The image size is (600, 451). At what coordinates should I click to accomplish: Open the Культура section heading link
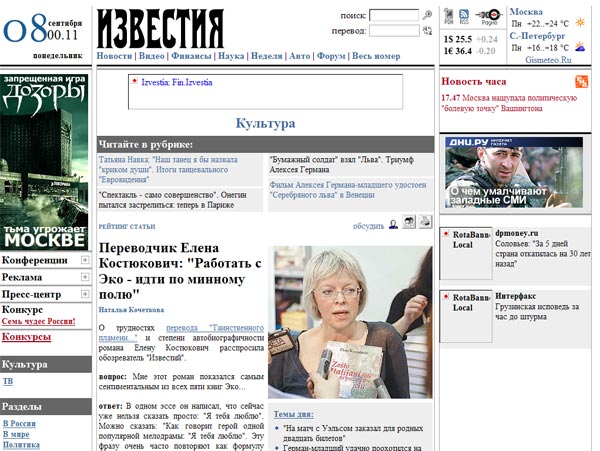coord(265,123)
